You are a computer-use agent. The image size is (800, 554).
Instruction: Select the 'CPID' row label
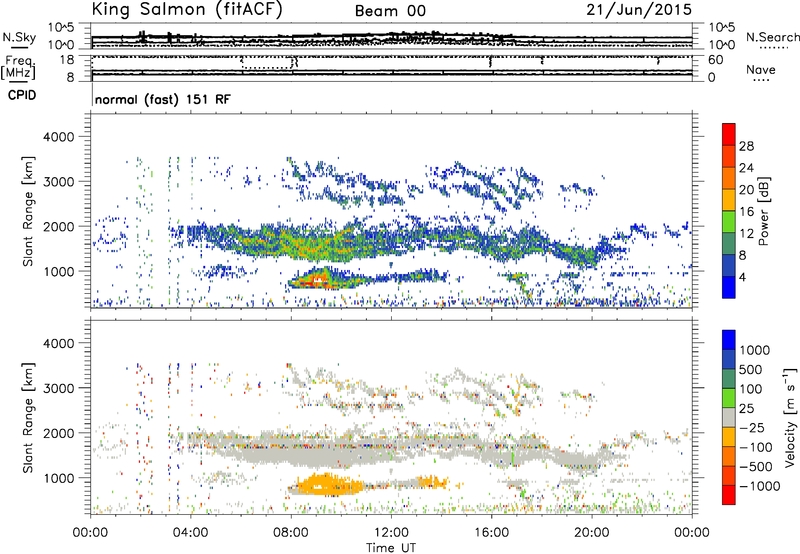(22, 95)
